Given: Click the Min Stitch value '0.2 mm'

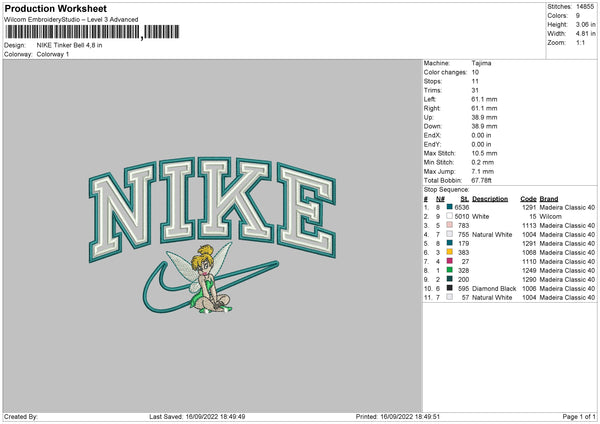Looking at the screenshot, I should click(483, 162).
